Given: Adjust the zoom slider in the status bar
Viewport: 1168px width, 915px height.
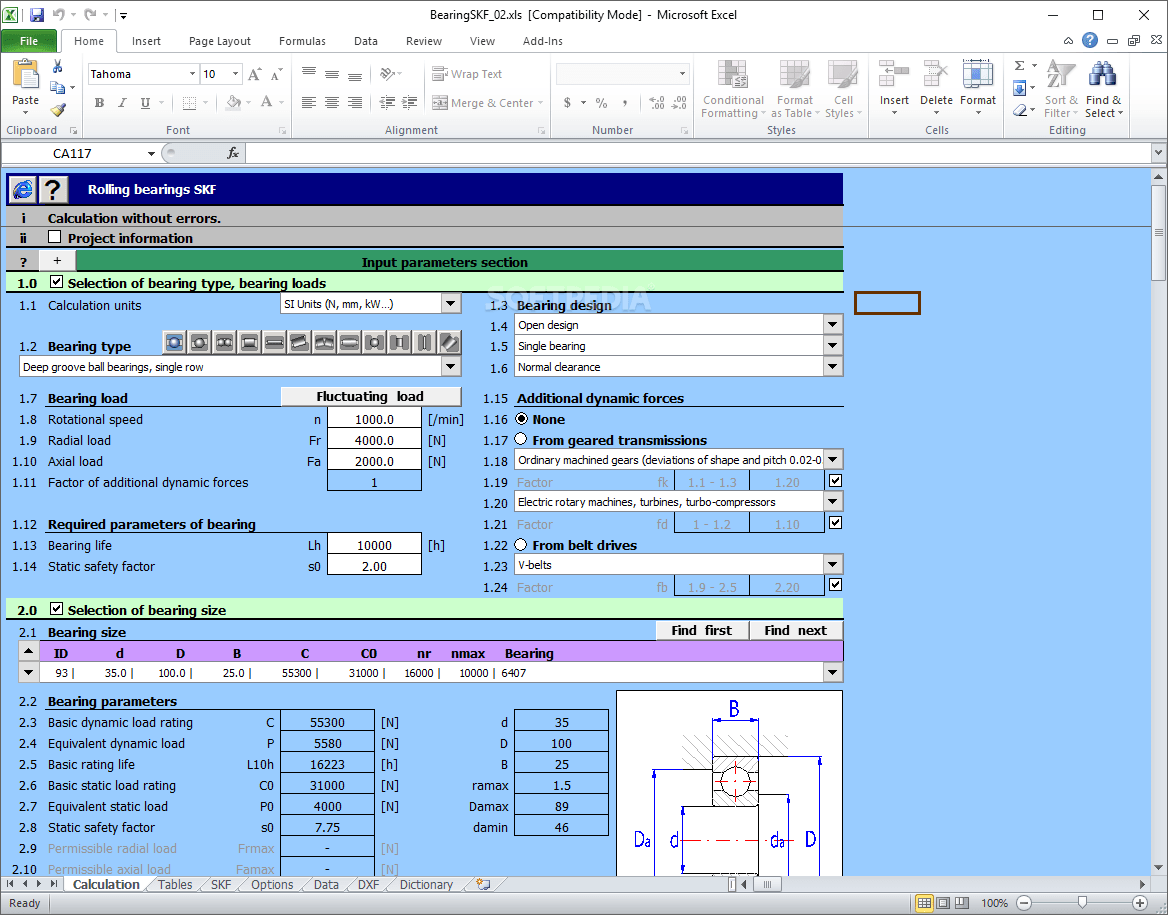Looking at the screenshot, I should pos(1083,902).
